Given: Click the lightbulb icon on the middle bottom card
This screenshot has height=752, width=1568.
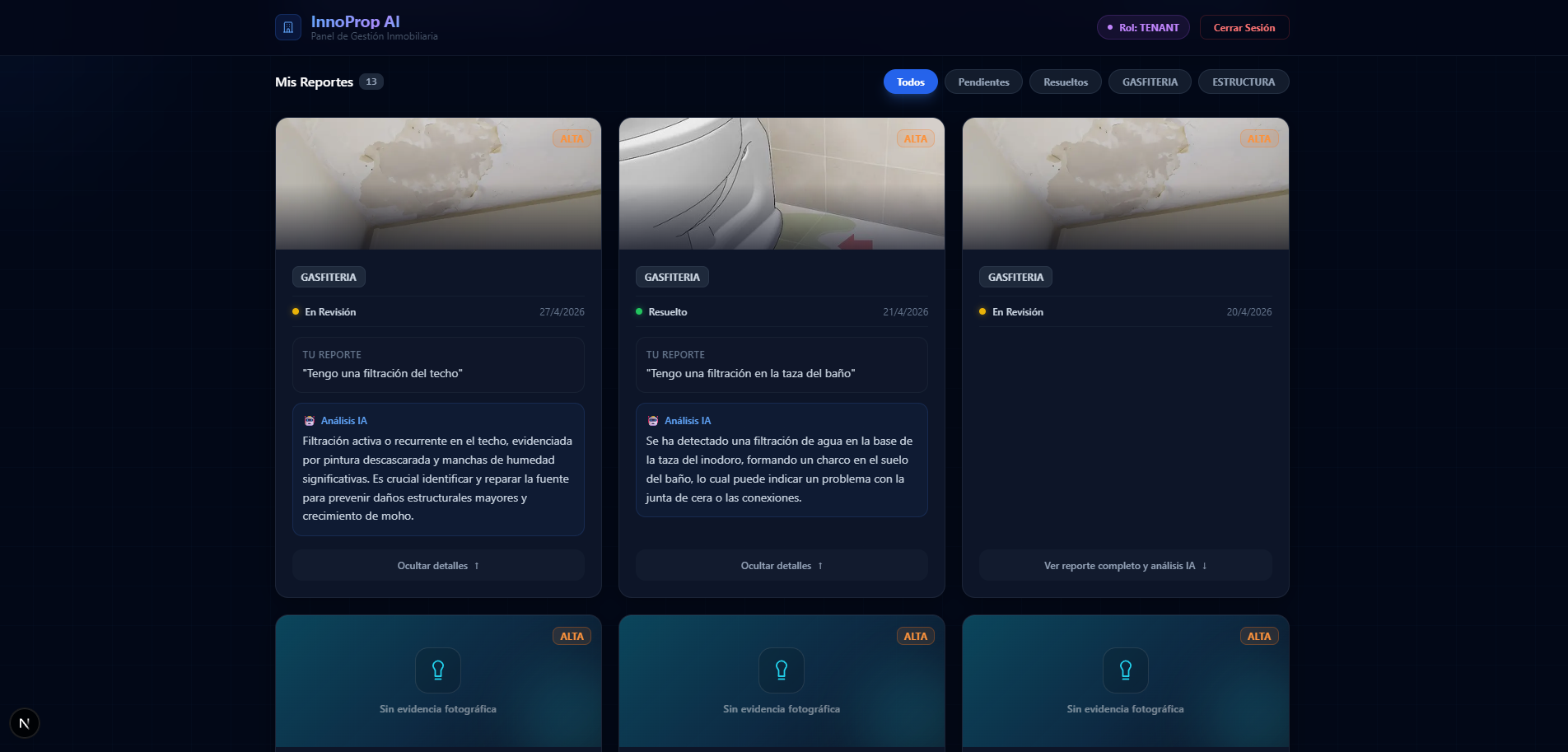Looking at the screenshot, I should 781,670.
